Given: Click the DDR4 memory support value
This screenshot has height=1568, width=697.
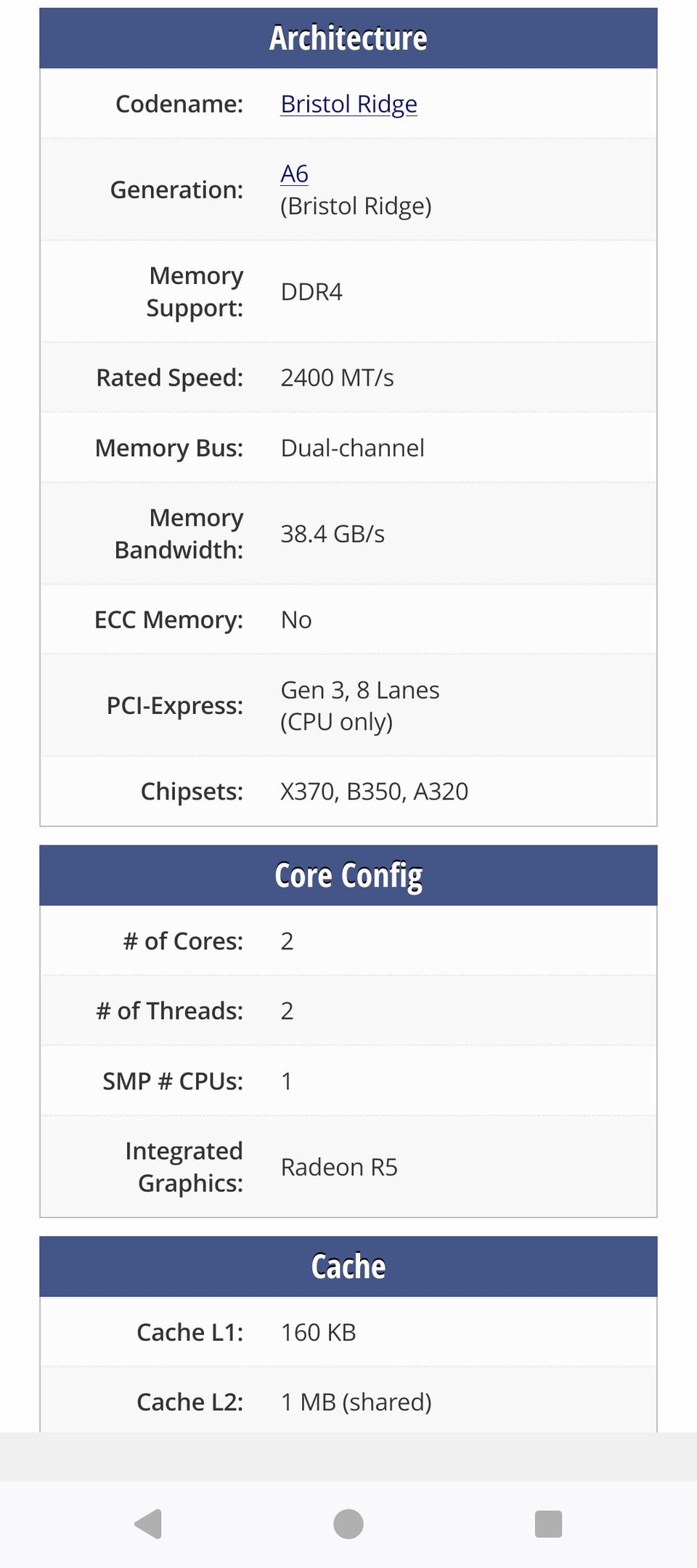Looking at the screenshot, I should tap(311, 292).
